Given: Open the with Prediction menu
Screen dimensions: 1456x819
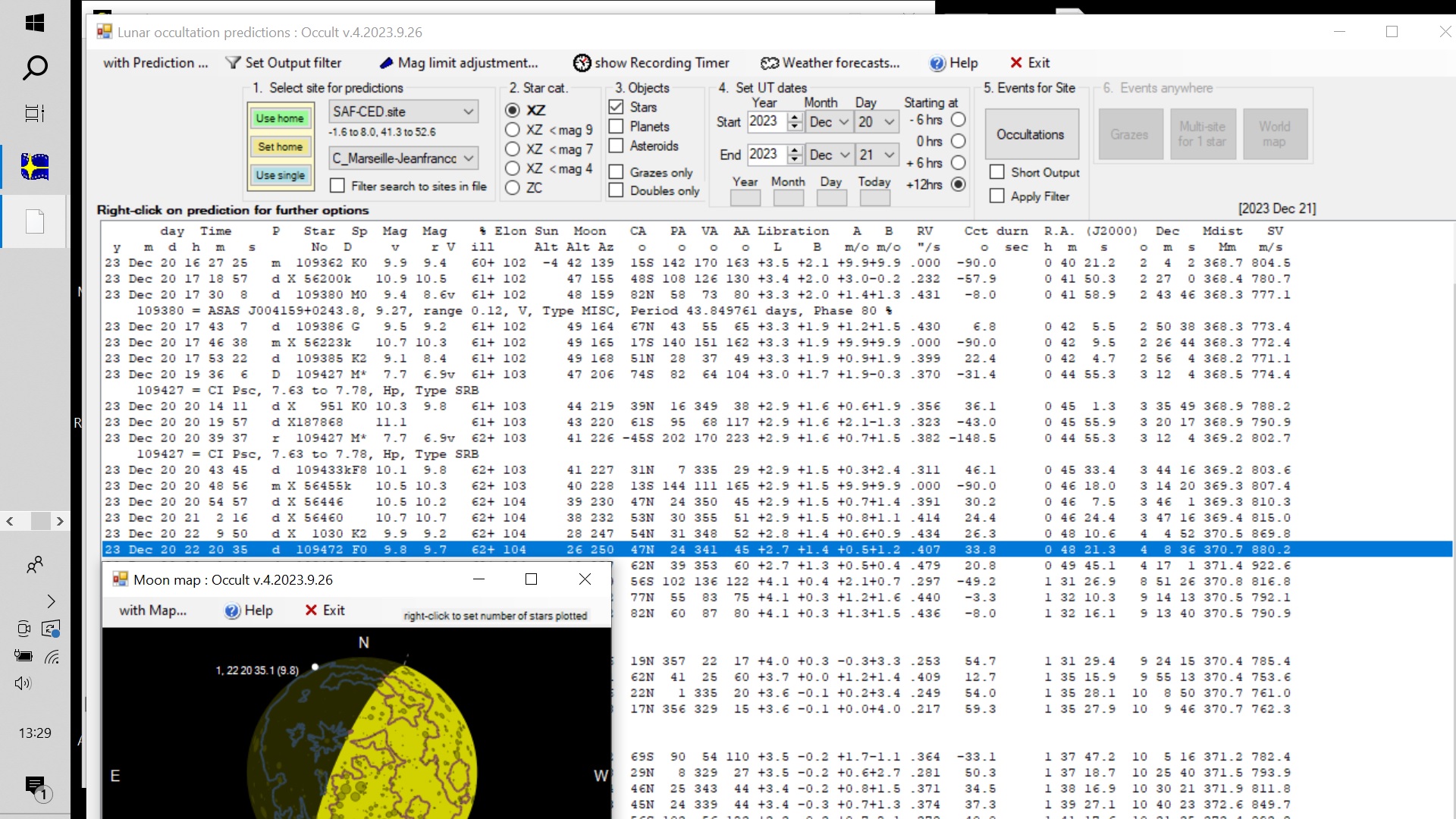Looking at the screenshot, I should point(155,63).
